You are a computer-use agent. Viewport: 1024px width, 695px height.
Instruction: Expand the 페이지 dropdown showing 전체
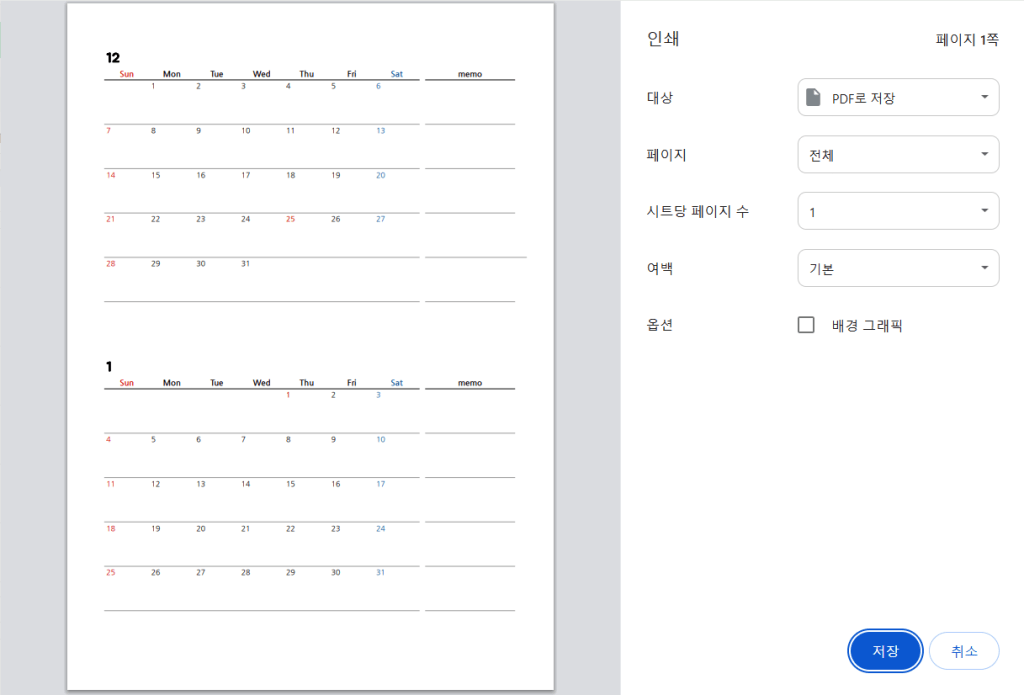point(897,155)
